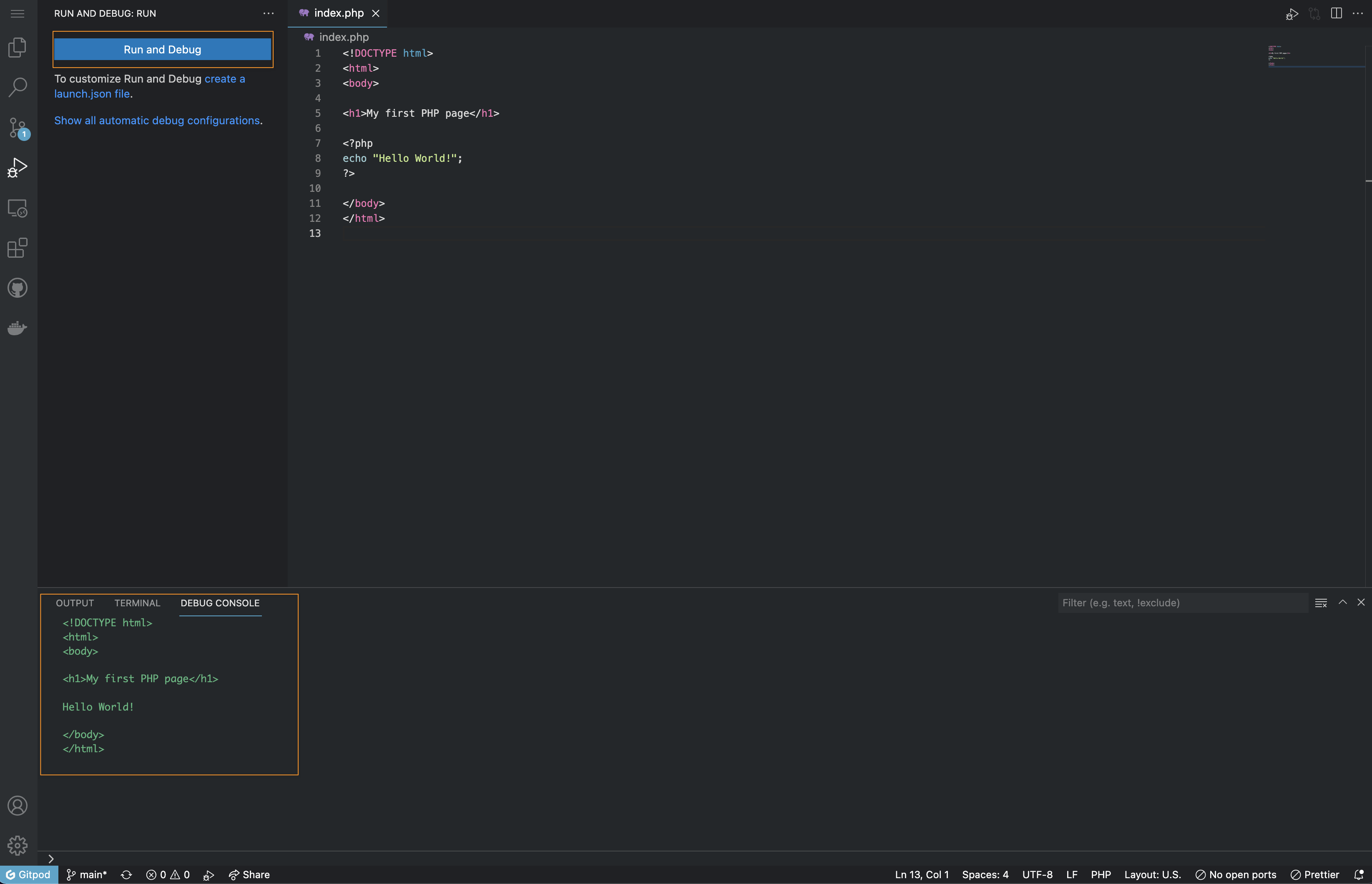Viewport: 1372px width, 884px height.
Task: Select the Search icon in the activity bar
Action: (17, 87)
